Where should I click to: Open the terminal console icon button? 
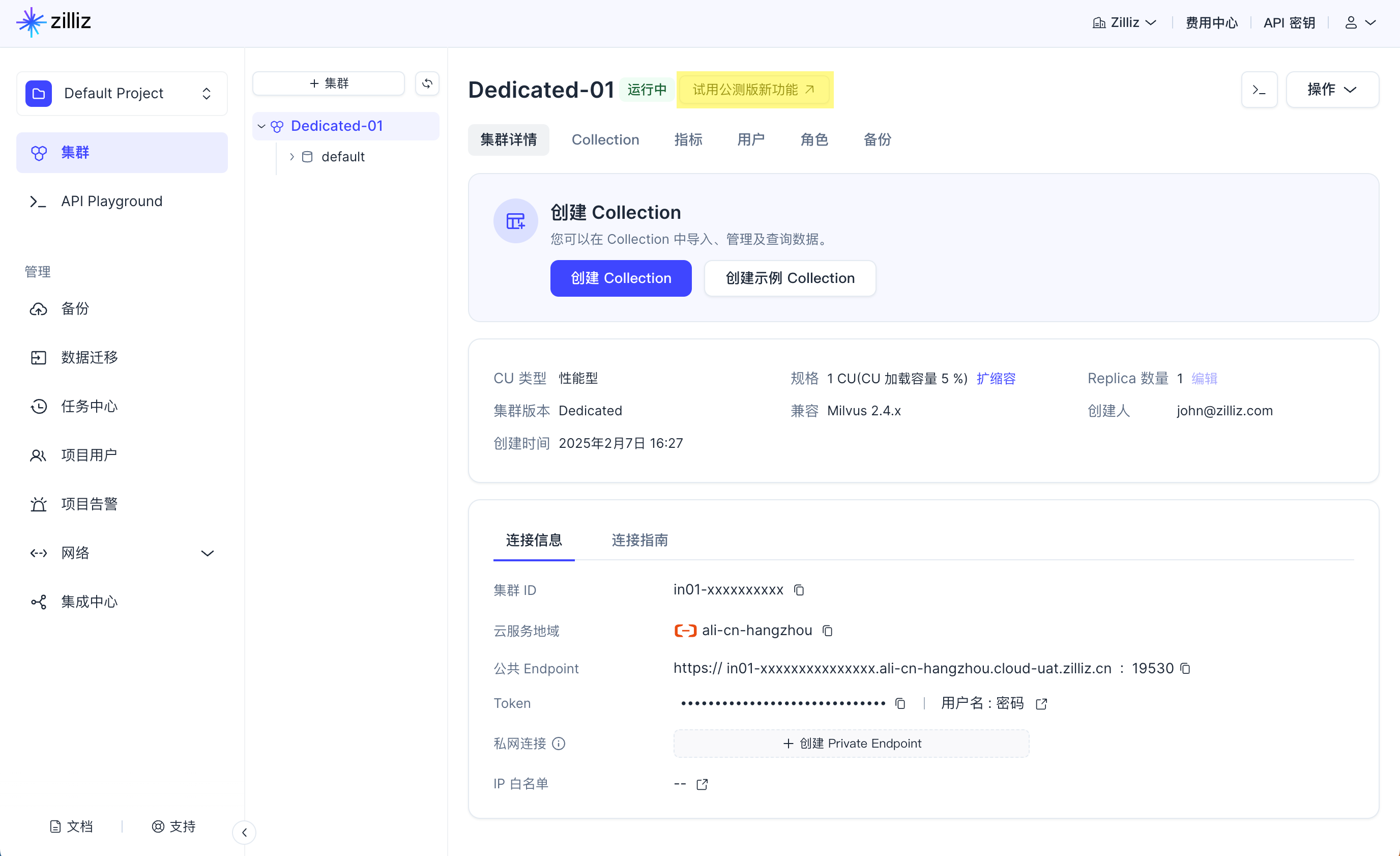[1259, 90]
